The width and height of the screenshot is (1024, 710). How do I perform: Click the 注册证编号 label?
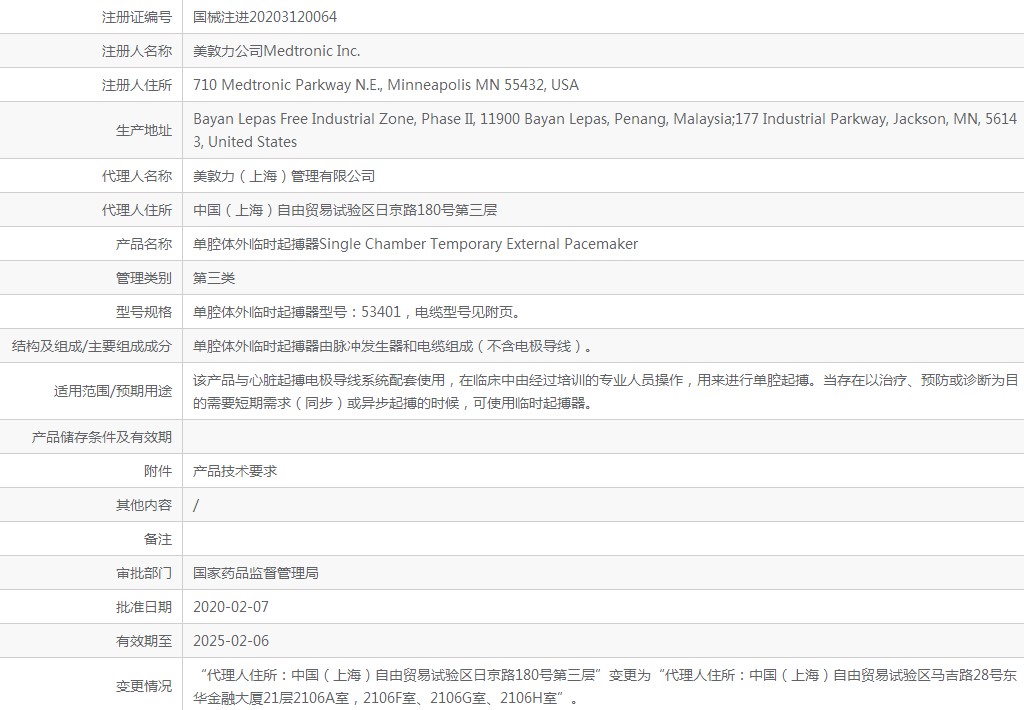click(136, 17)
